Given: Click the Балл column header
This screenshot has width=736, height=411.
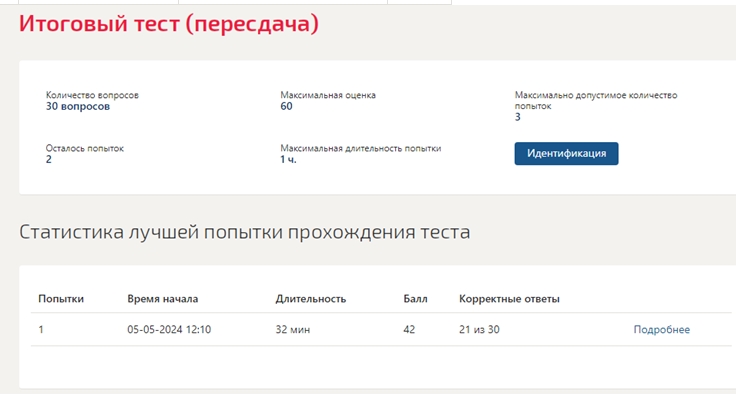Looking at the screenshot, I should 415,299.
